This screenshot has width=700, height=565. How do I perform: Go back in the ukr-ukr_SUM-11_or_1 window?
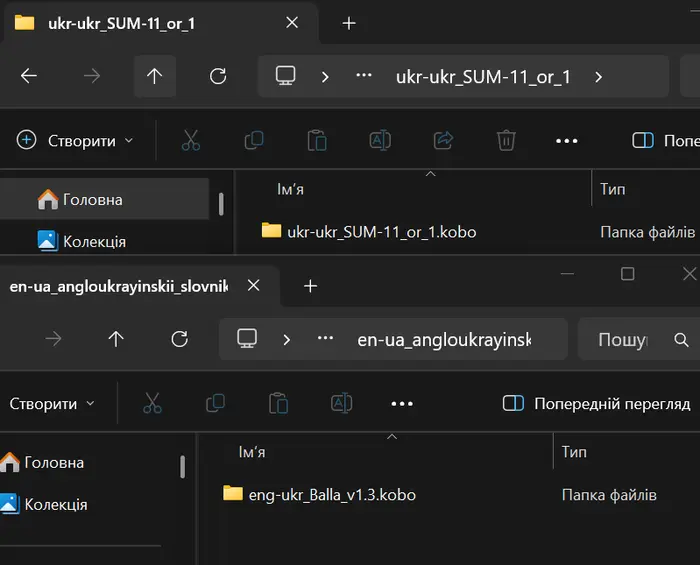coord(29,76)
